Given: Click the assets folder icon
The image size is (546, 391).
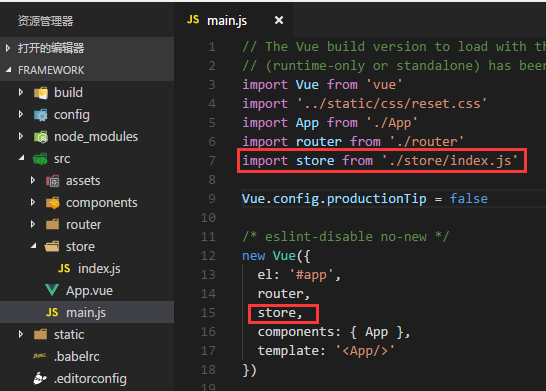Looking at the screenshot, I should tap(53, 181).
